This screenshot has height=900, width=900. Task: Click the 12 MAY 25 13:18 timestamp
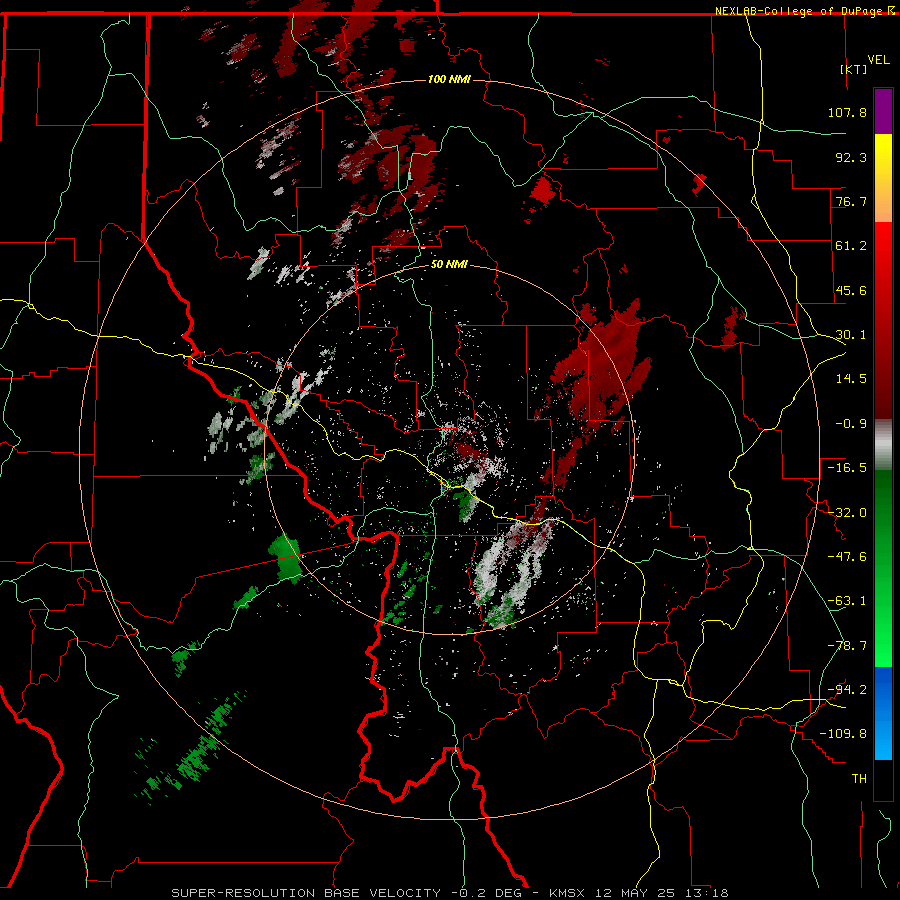point(662,893)
